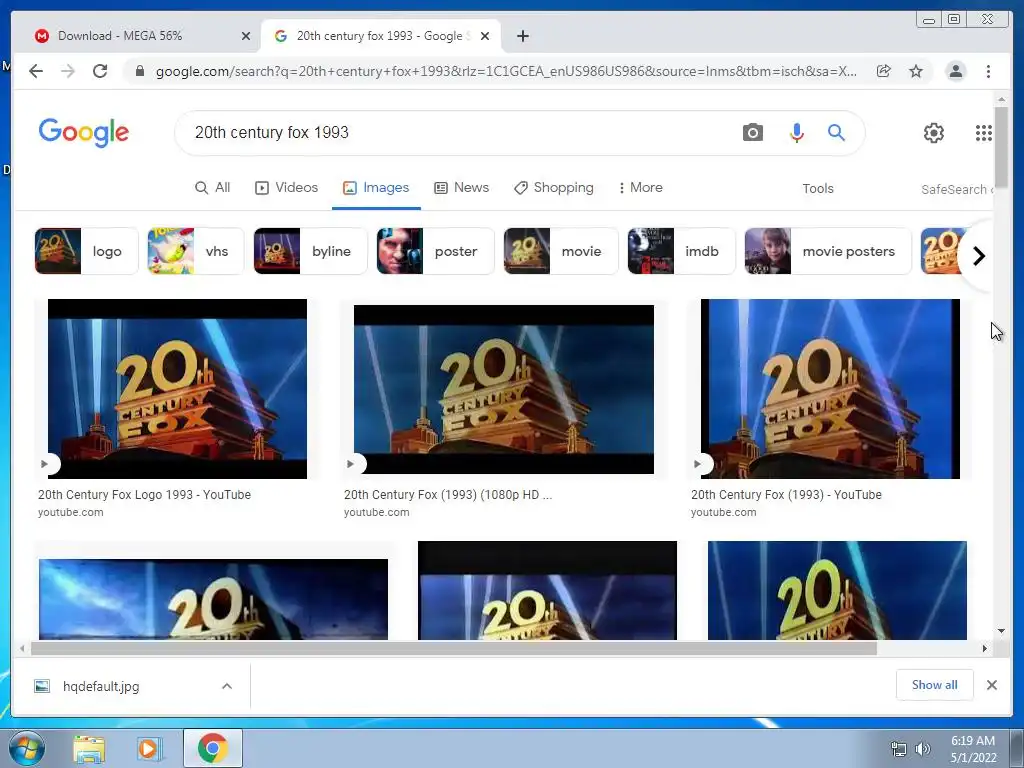Filter results by the logo chip
This screenshot has height=768, width=1024.
[86, 251]
